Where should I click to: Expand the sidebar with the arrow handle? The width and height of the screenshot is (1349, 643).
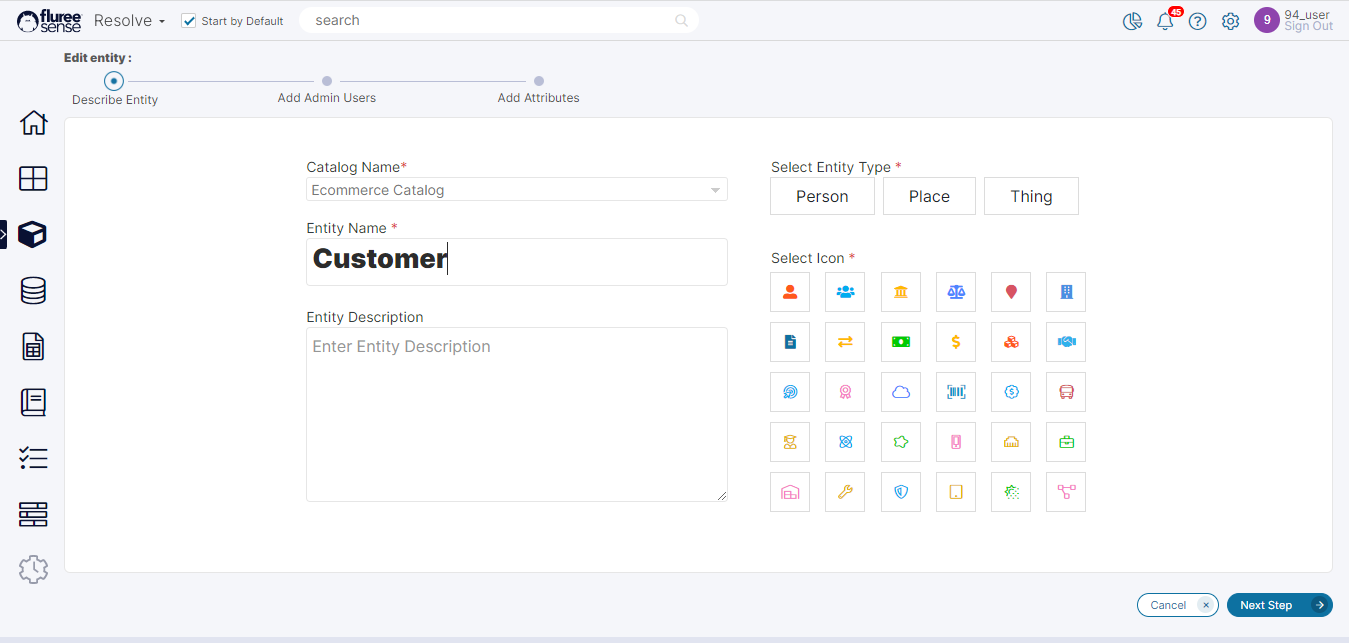[x=3, y=235]
